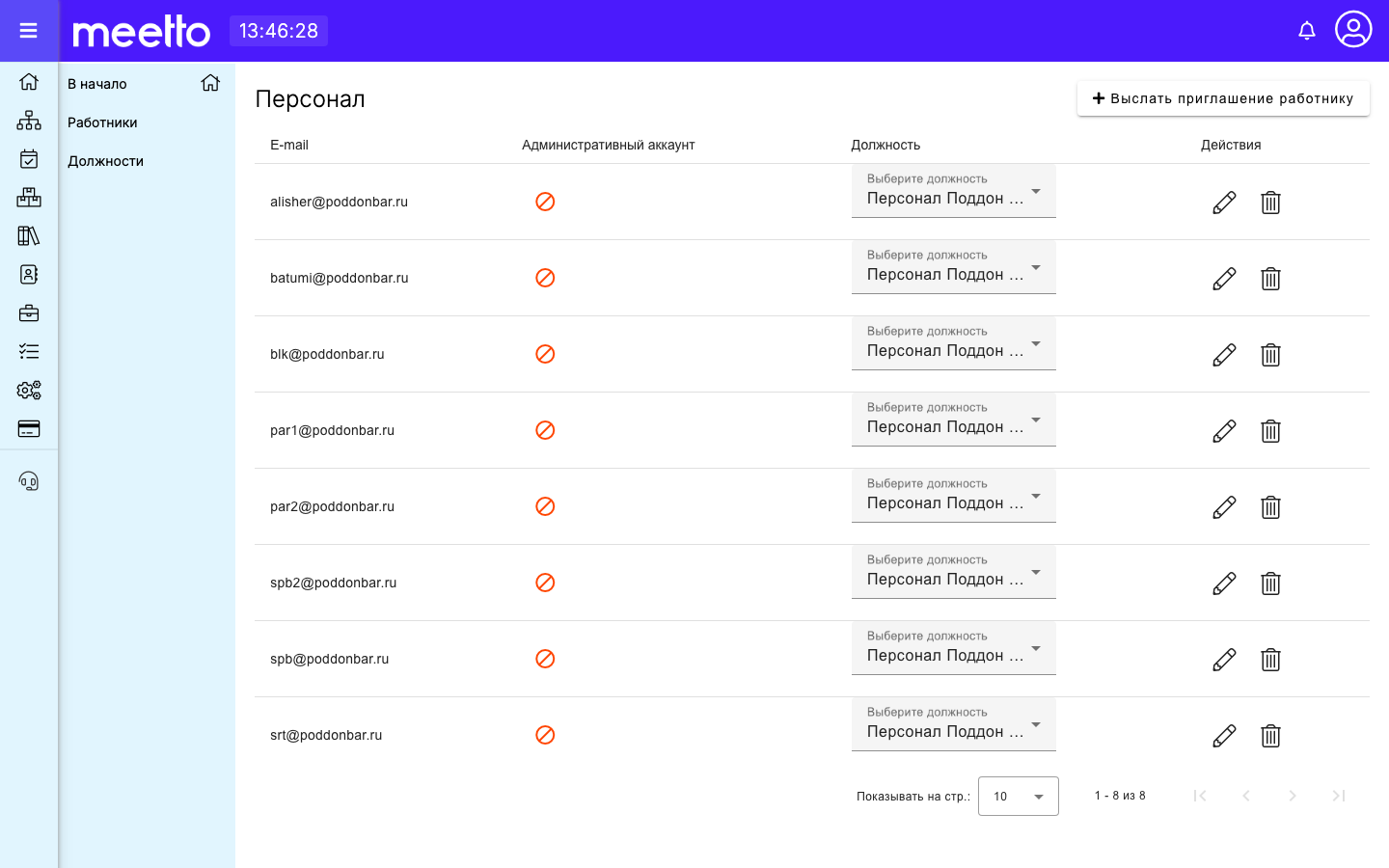Image resolution: width=1389 pixels, height=868 pixels.
Task: Open user profile avatar icon
Action: pos(1353,29)
